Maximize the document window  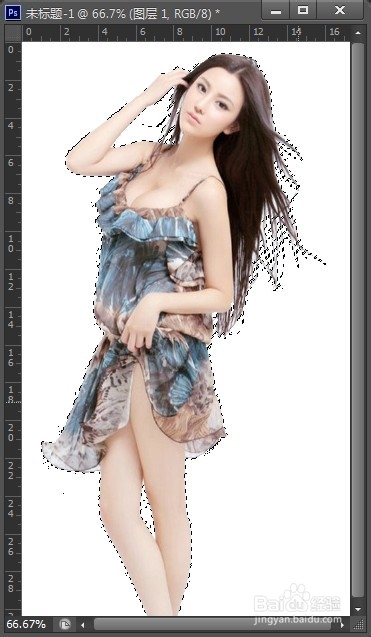pos(303,11)
